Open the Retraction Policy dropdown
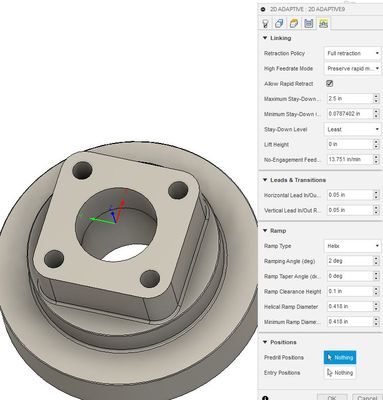Image resolution: width=383 pixels, height=400 pixels. pyautogui.click(x=352, y=53)
